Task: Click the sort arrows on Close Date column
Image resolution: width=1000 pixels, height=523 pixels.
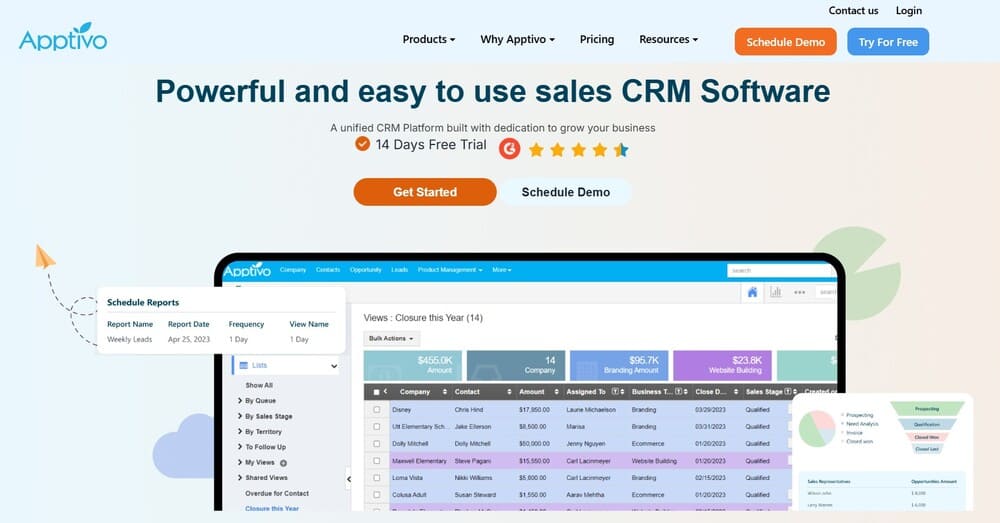Action: 736,392
